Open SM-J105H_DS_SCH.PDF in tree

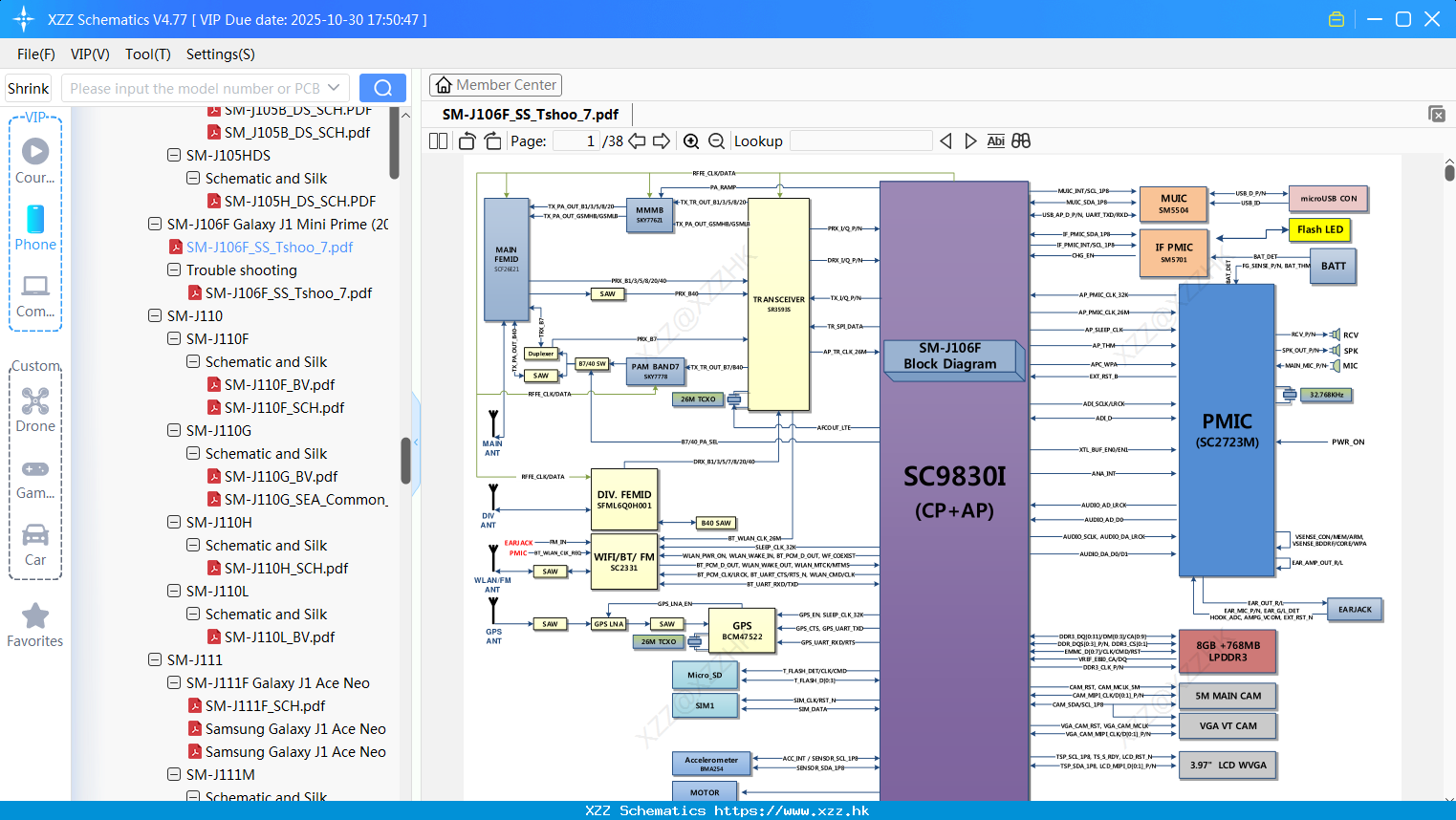(299, 201)
